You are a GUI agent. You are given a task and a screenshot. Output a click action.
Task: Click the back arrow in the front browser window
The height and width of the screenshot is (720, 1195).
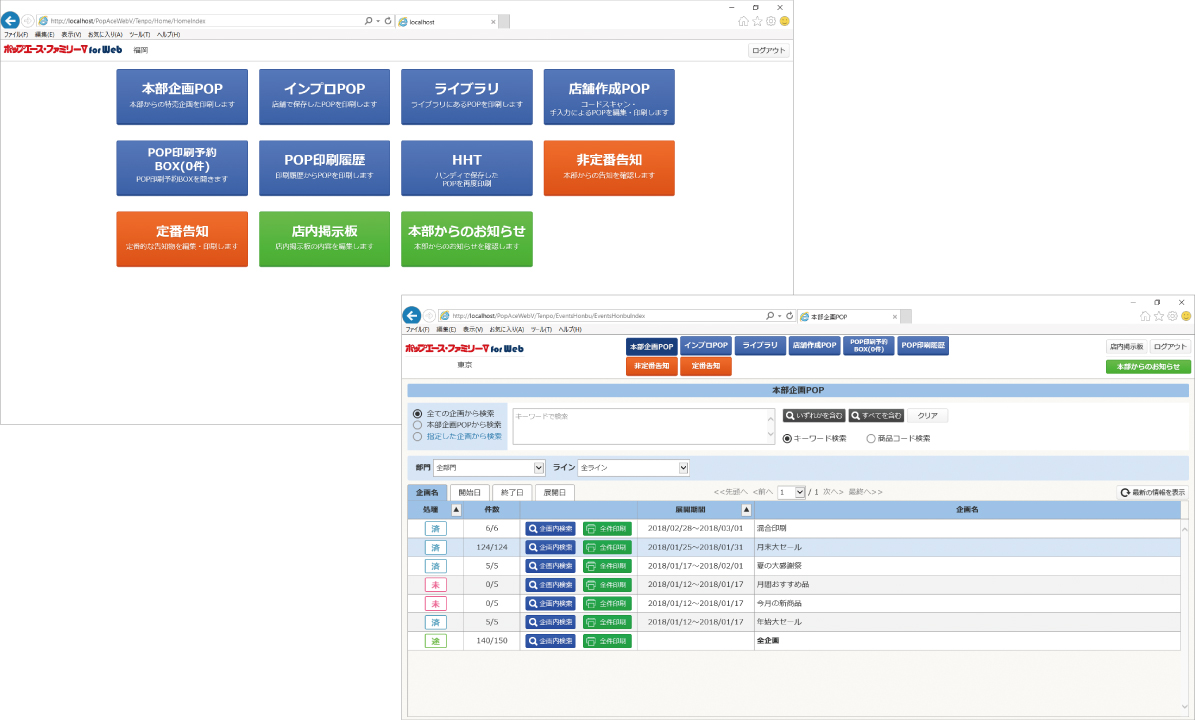(x=411, y=315)
